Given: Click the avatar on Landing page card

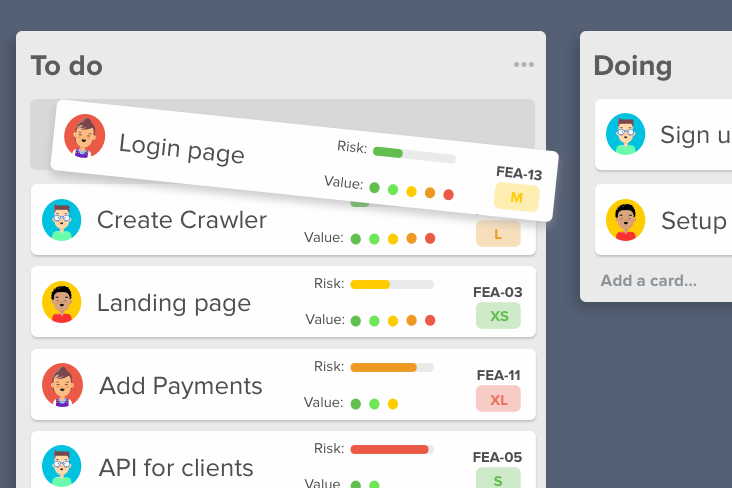Looking at the screenshot, I should click(x=62, y=302).
